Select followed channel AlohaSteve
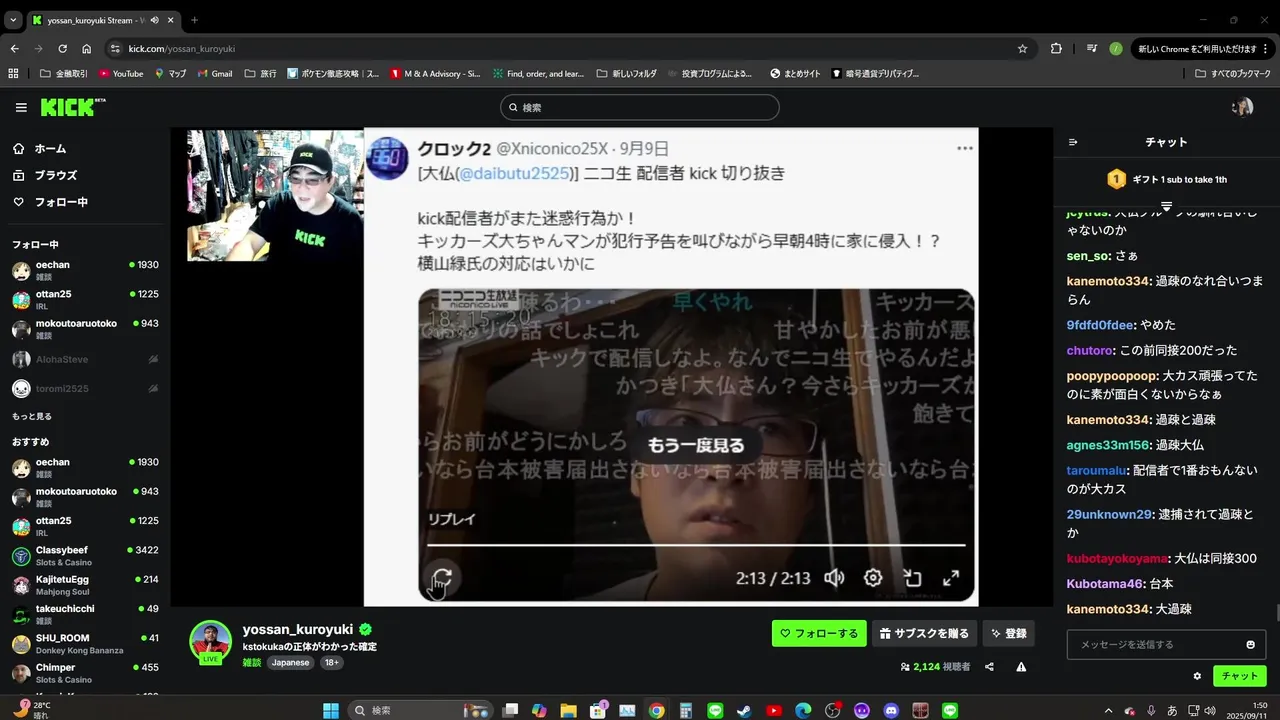 85,359
